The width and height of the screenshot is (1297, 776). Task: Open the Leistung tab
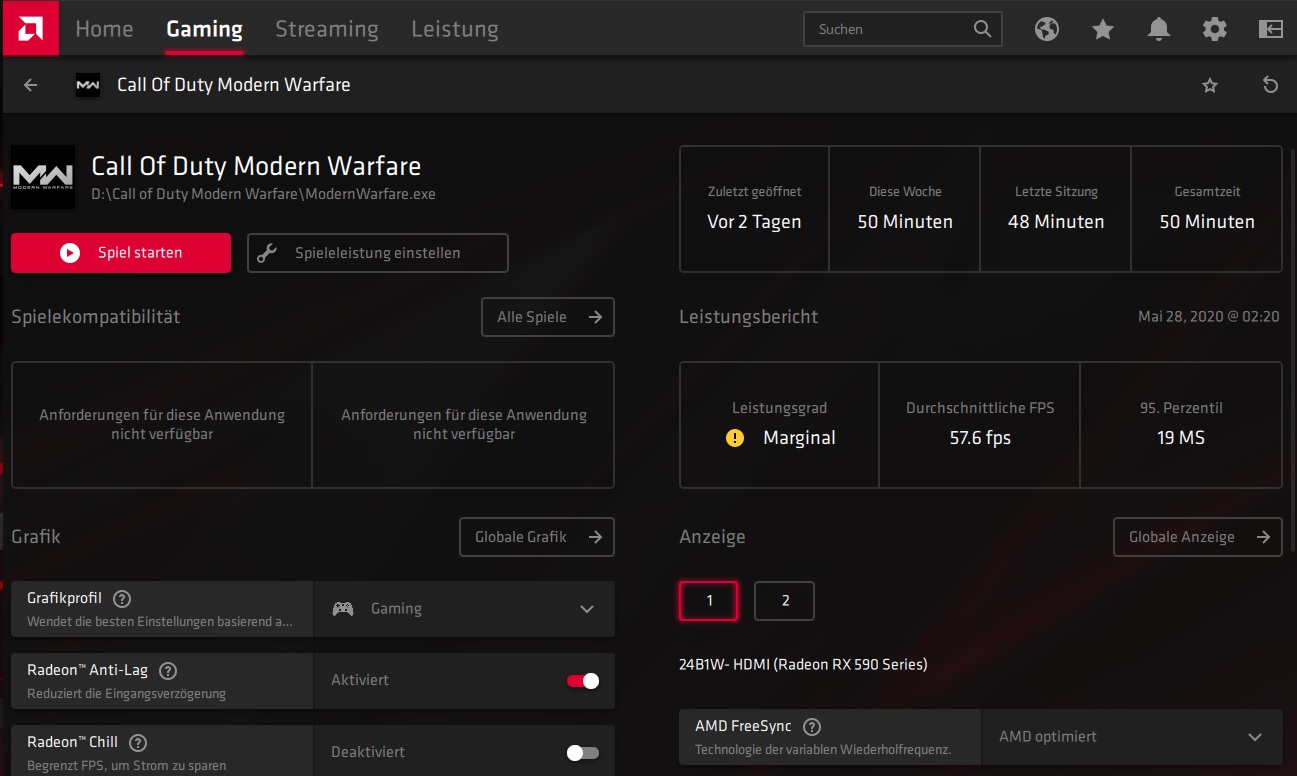(455, 29)
